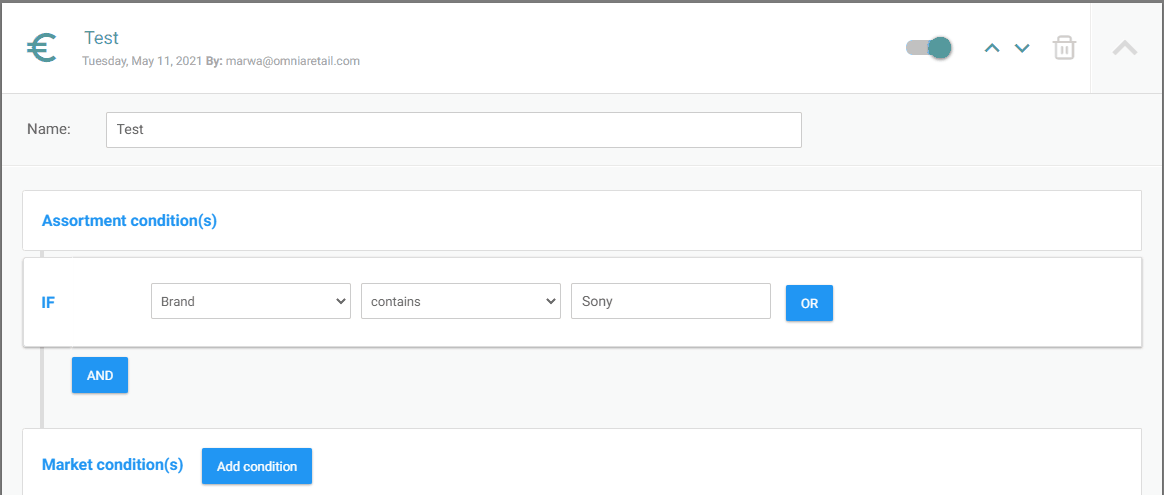The width and height of the screenshot is (1164, 495).
Task: Delete the Test rule with trash icon
Action: pos(1064,48)
